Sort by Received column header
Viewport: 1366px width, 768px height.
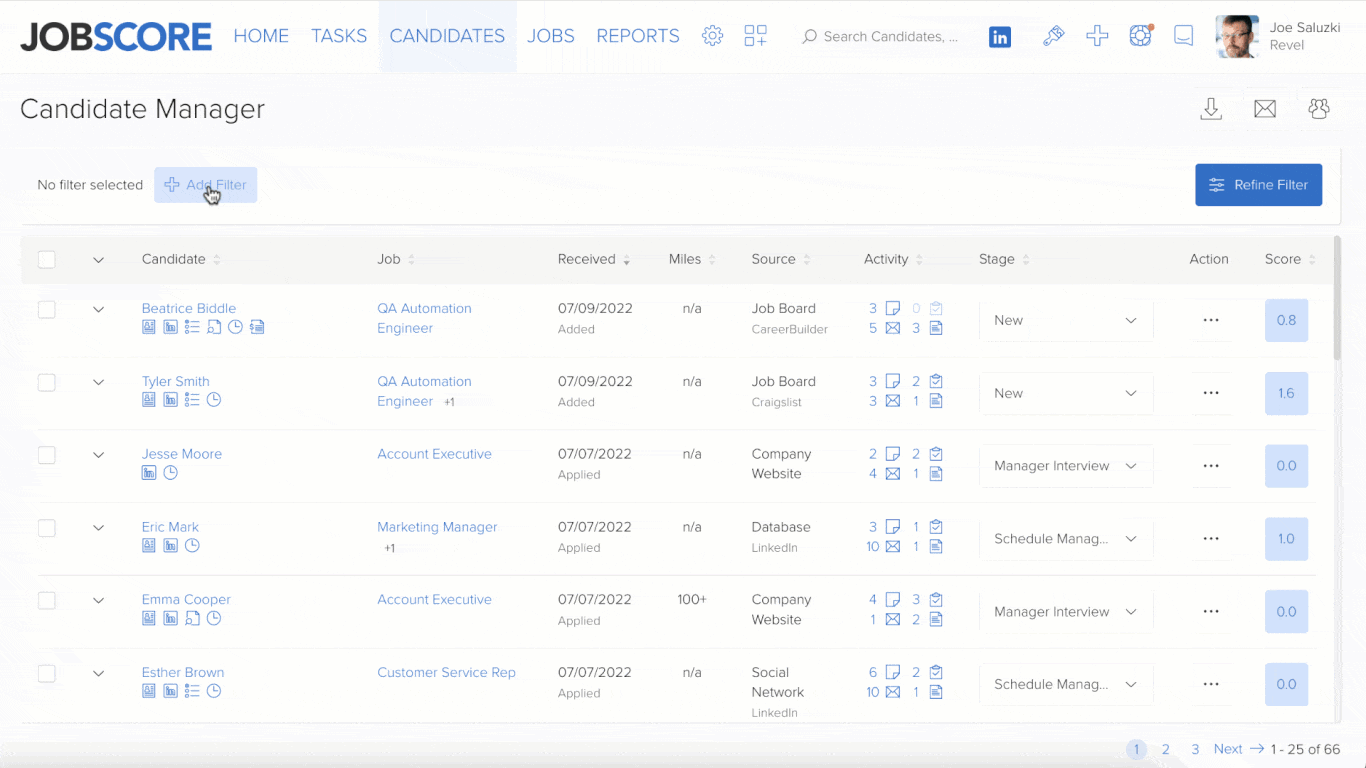click(594, 259)
